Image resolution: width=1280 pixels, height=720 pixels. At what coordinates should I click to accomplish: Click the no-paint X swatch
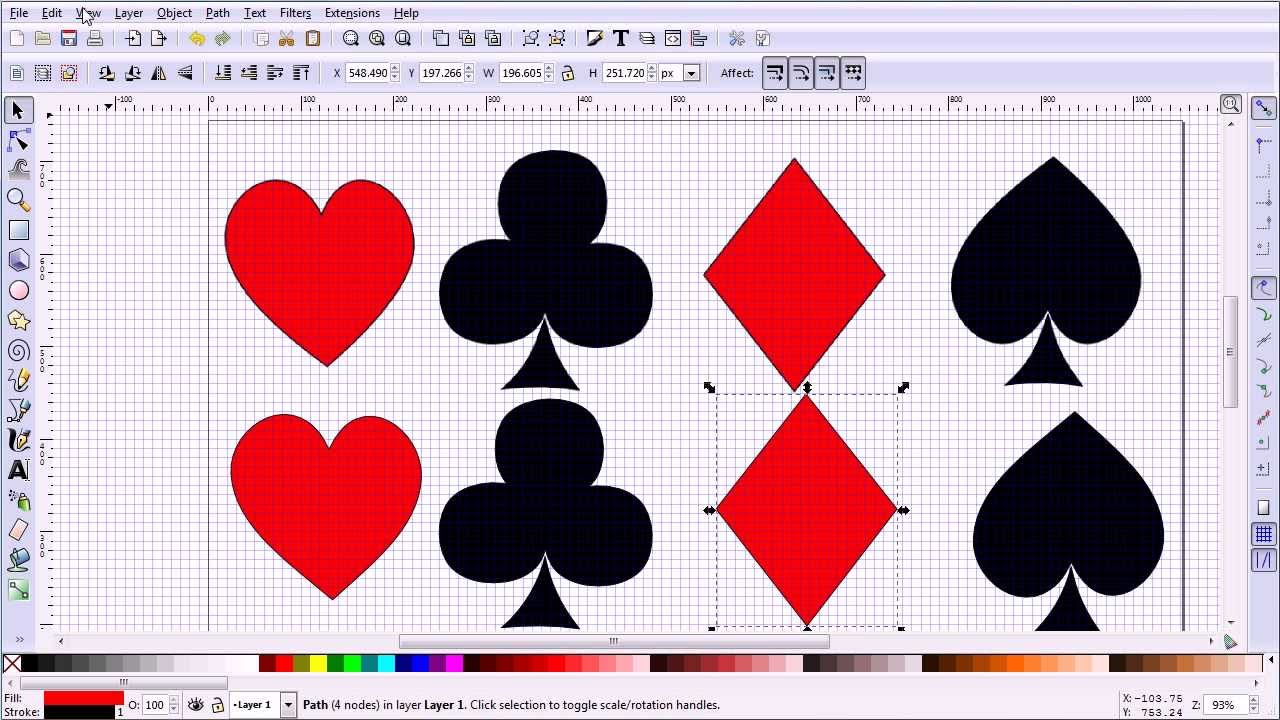click(x=12, y=663)
